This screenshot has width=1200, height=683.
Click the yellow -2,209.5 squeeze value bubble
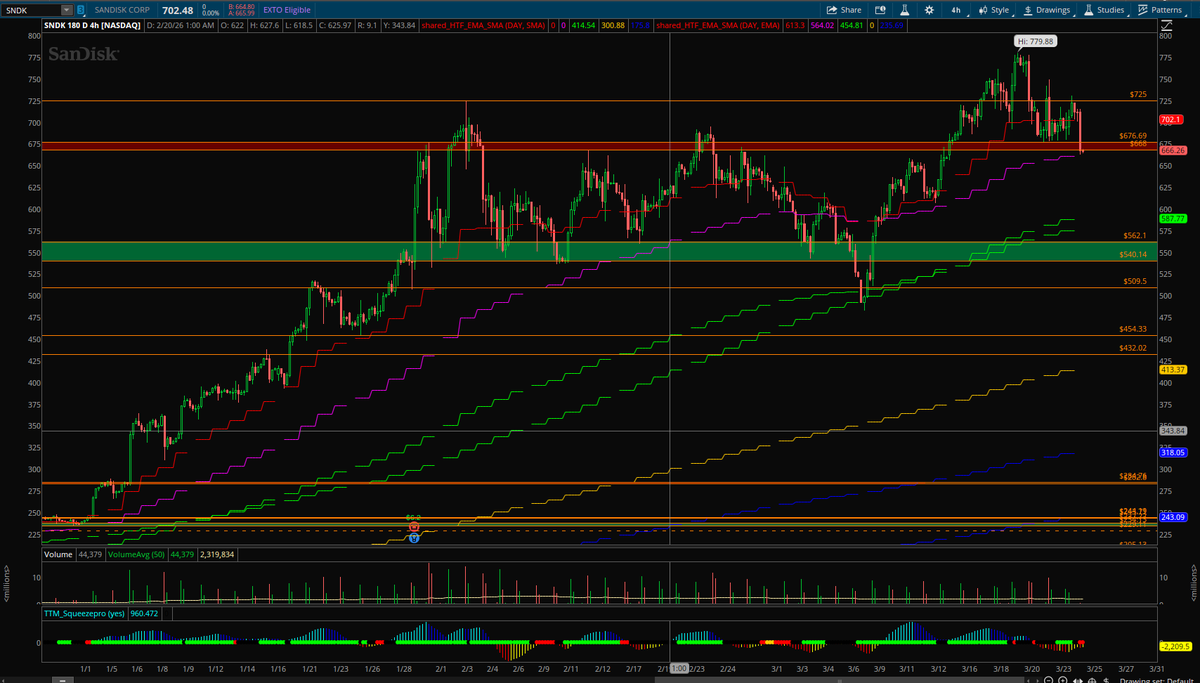tap(1173, 647)
